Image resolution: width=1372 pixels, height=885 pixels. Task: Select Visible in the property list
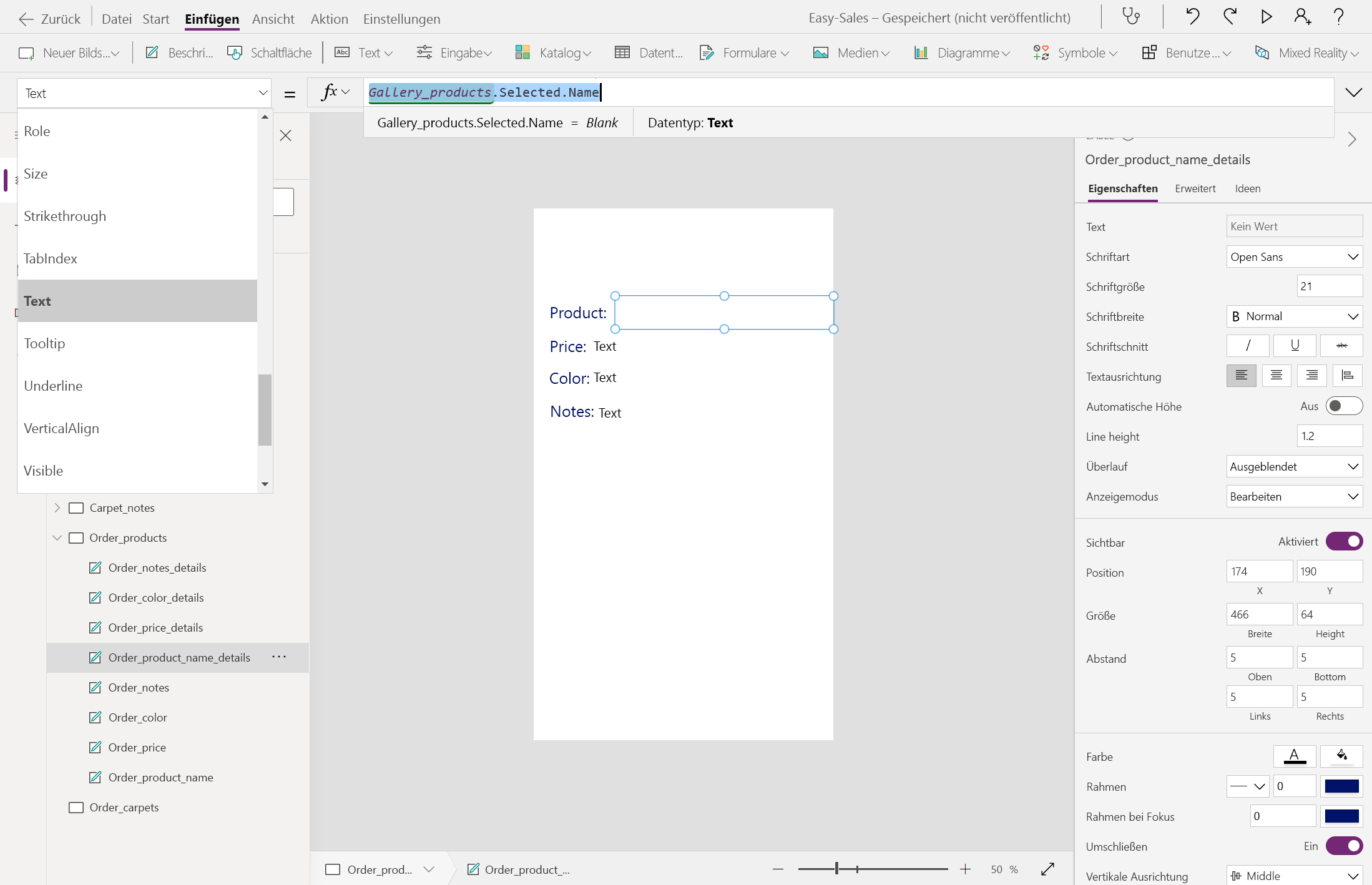[44, 471]
